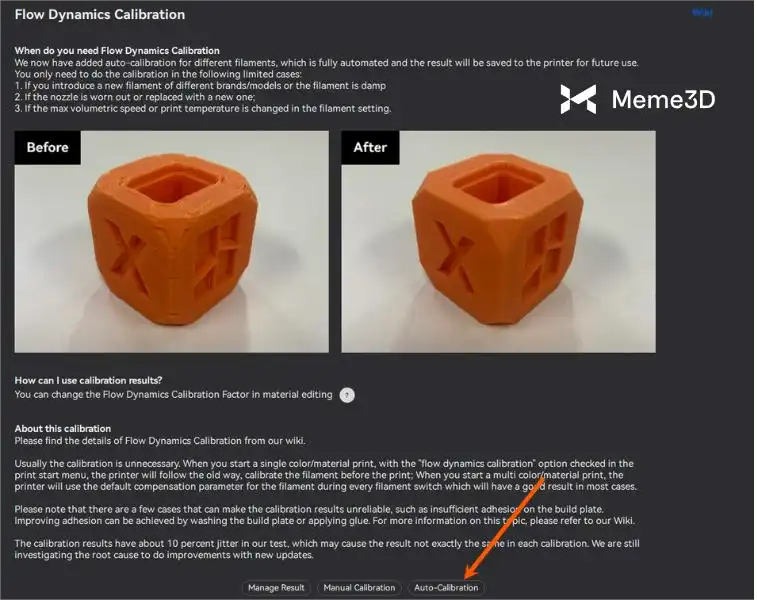This screenshot has width=757, height=600.
Task: Click the Meme3D watermark text
Action: [663, 99]
